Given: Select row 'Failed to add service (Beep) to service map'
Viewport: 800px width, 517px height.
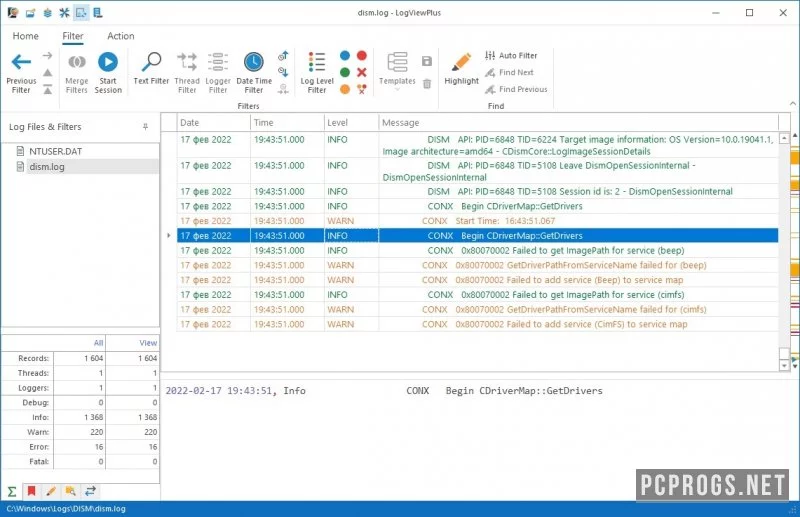Looking at the screenshot, I should point(478,280).
